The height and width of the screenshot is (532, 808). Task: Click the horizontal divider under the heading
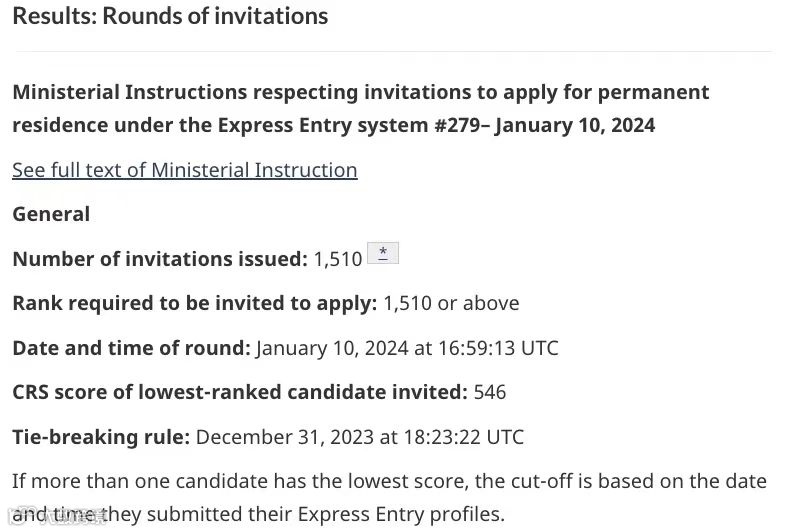[x=392, y=51]
